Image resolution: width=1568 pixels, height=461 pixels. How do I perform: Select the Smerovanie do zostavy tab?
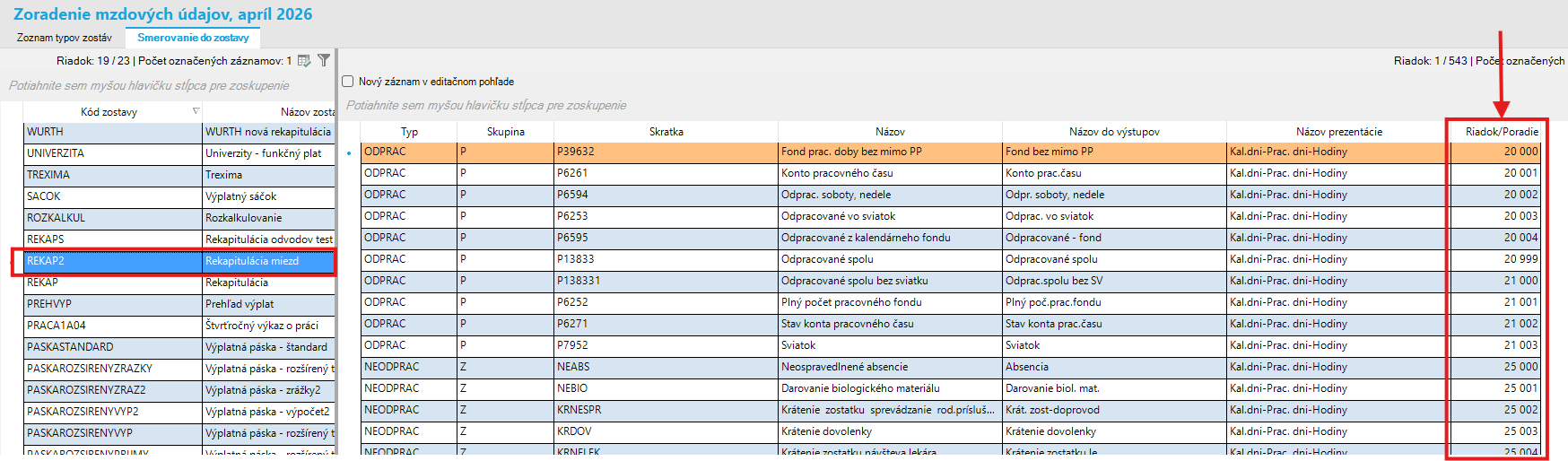pyautogui.click(x=193, y=38)
